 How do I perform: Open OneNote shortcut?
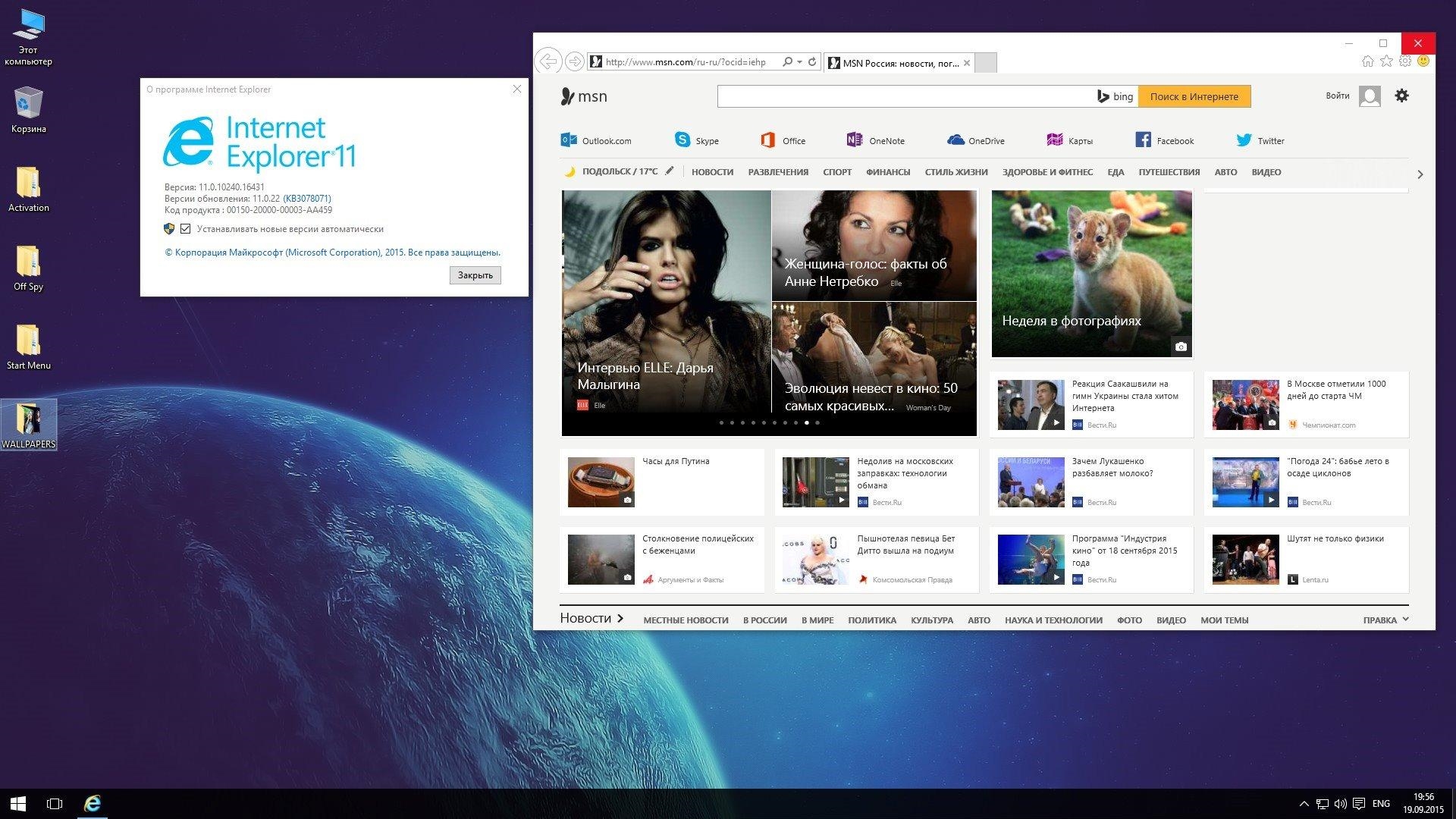click(x=876, y=140)
